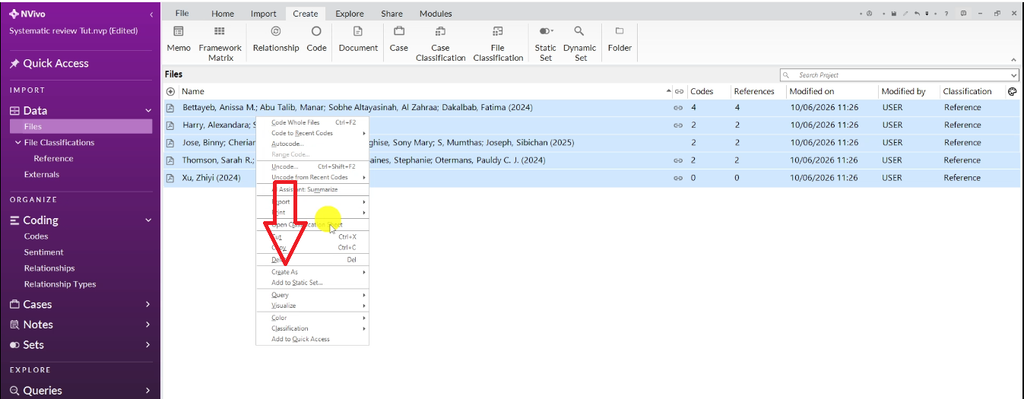Create a new Folder from ribbon
Screen dimensions: 1024x399
619,39
